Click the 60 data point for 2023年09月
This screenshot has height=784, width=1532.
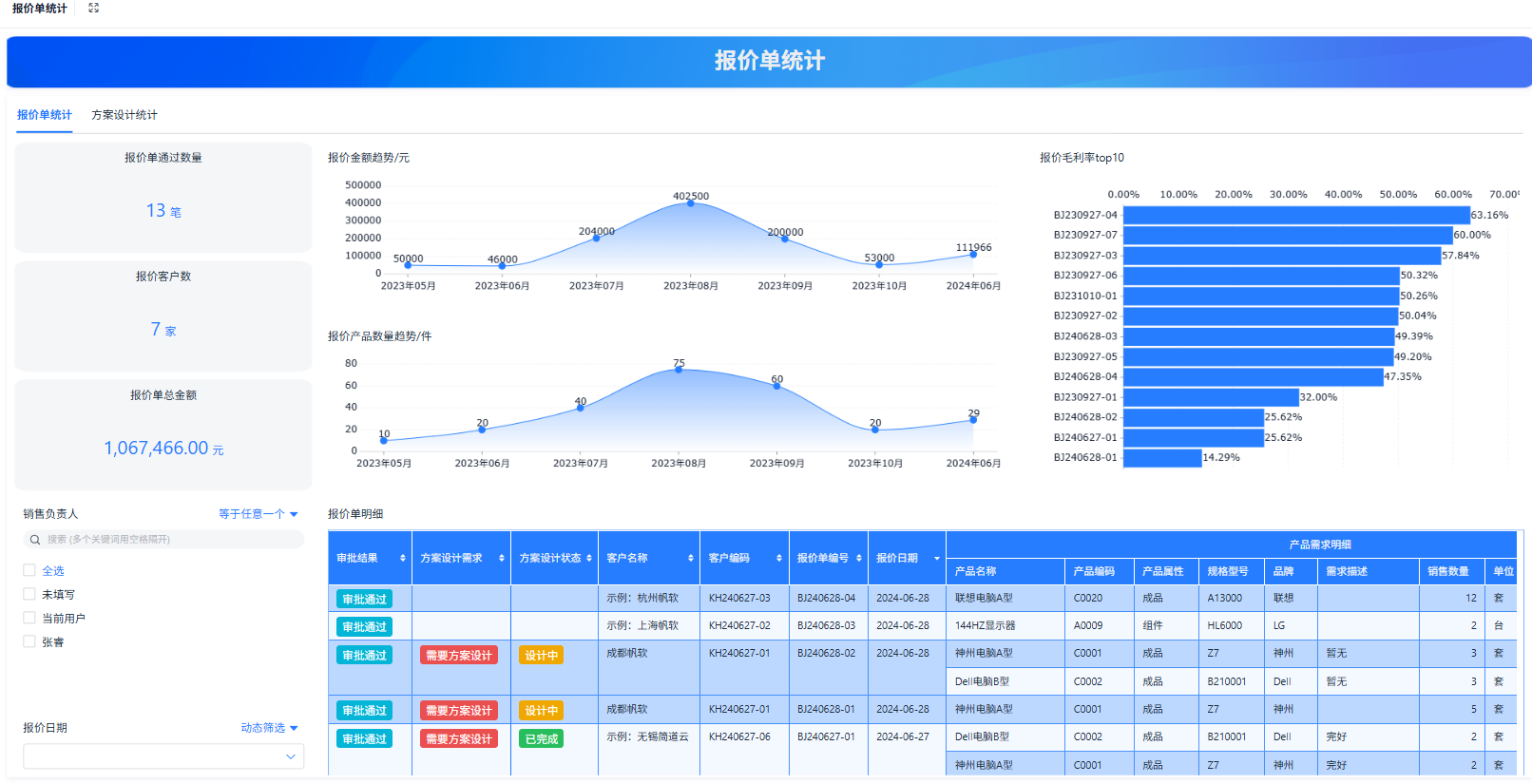tap(776, 386)
